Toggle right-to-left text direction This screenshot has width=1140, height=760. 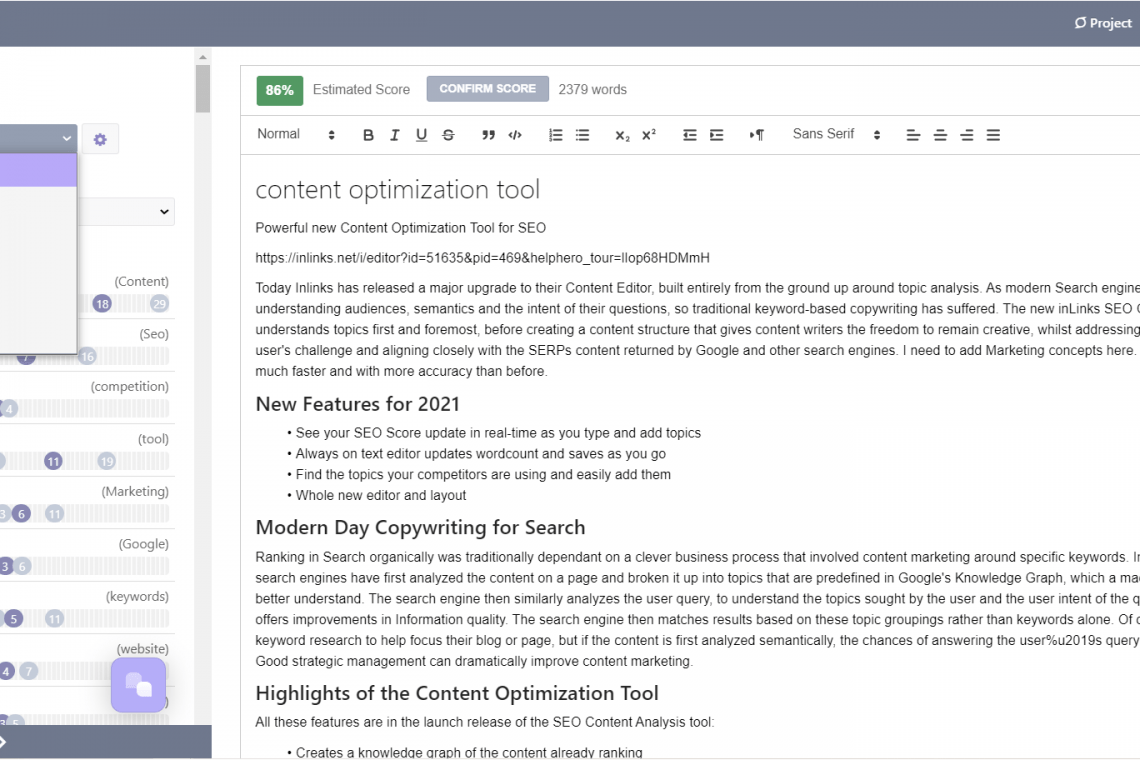pyautogui.click(x=756, y=135)
